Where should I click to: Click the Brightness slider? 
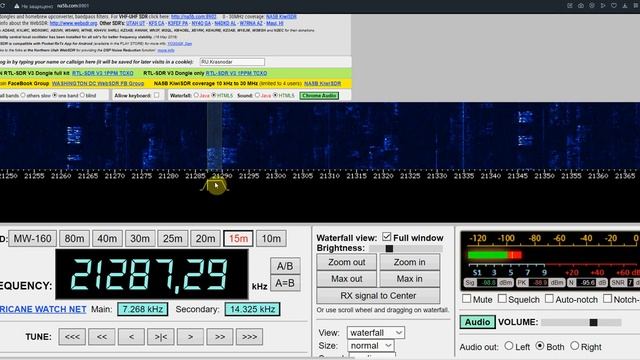pos(406,248)
